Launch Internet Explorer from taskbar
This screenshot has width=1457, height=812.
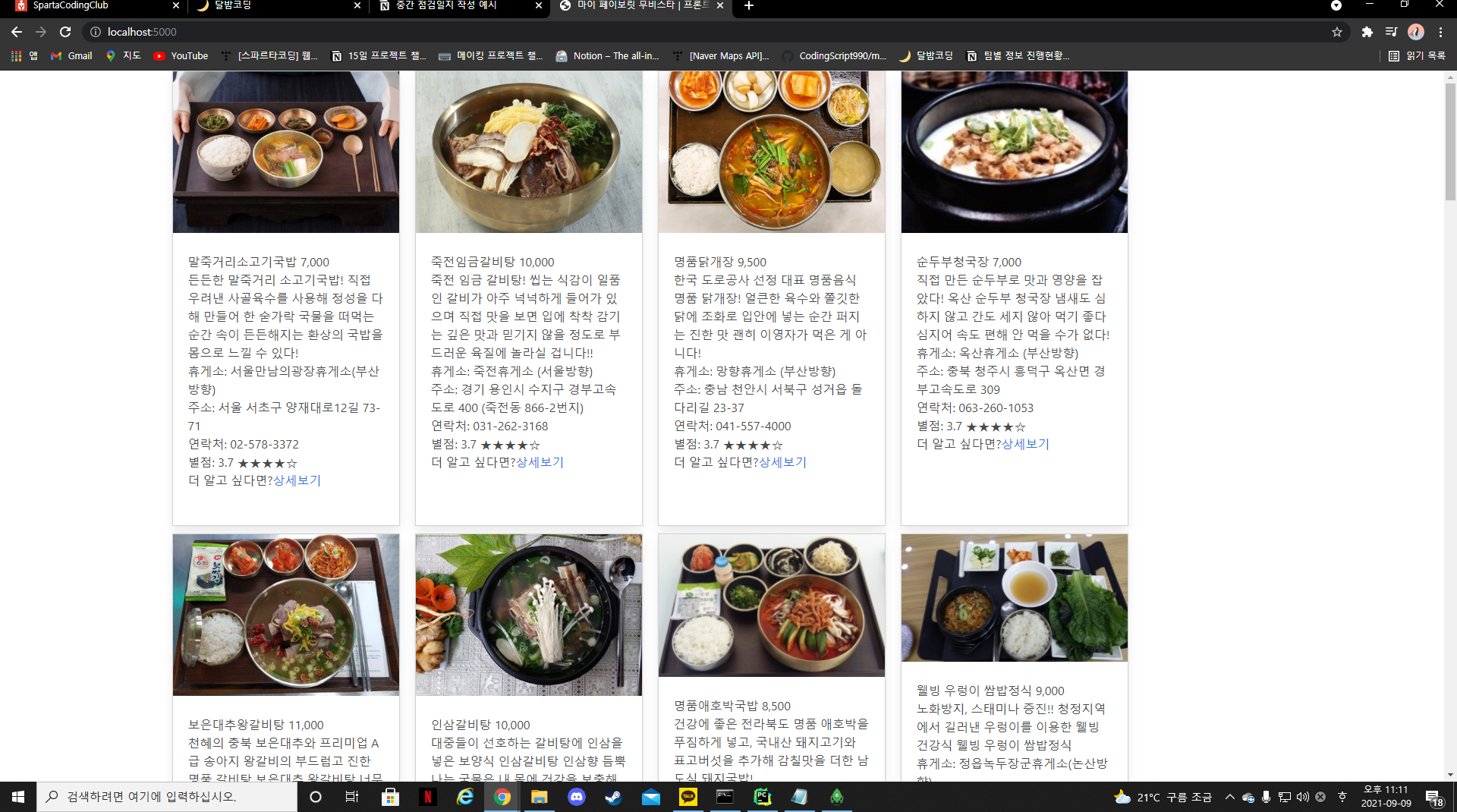pos(464,797)
